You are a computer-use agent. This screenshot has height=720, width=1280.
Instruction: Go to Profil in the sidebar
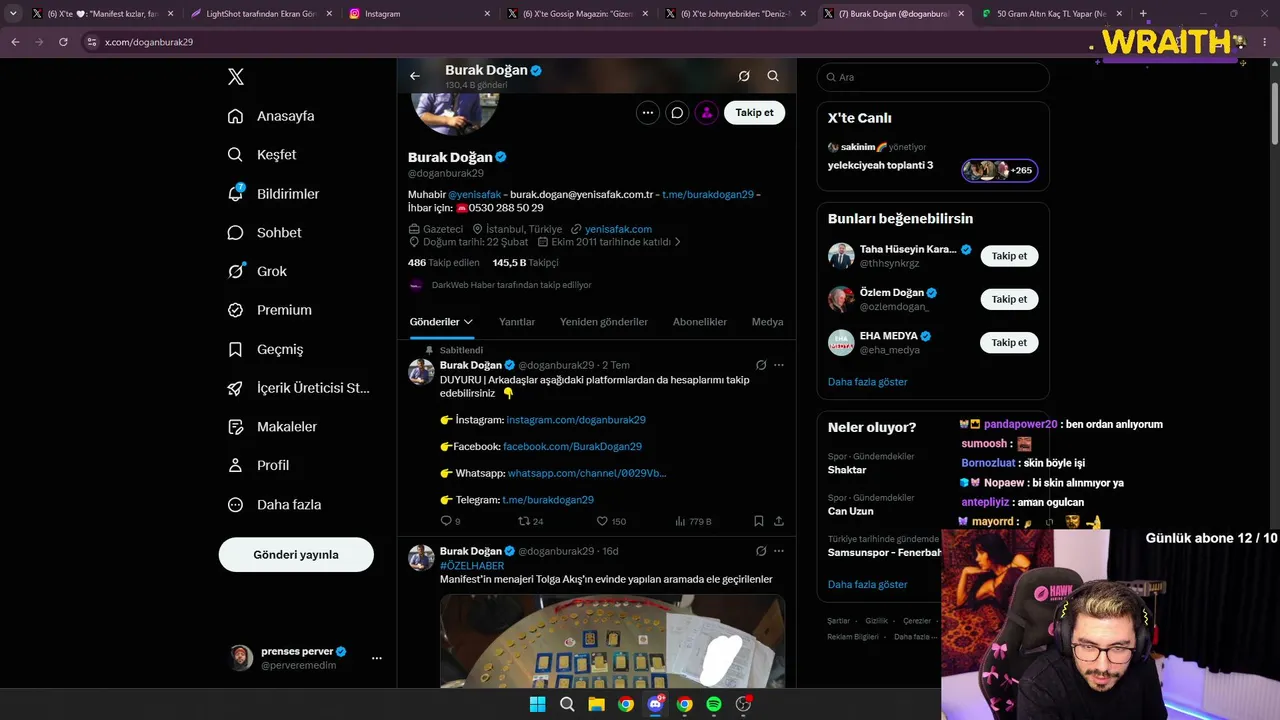pyautogui.click(x=258, y=465)
